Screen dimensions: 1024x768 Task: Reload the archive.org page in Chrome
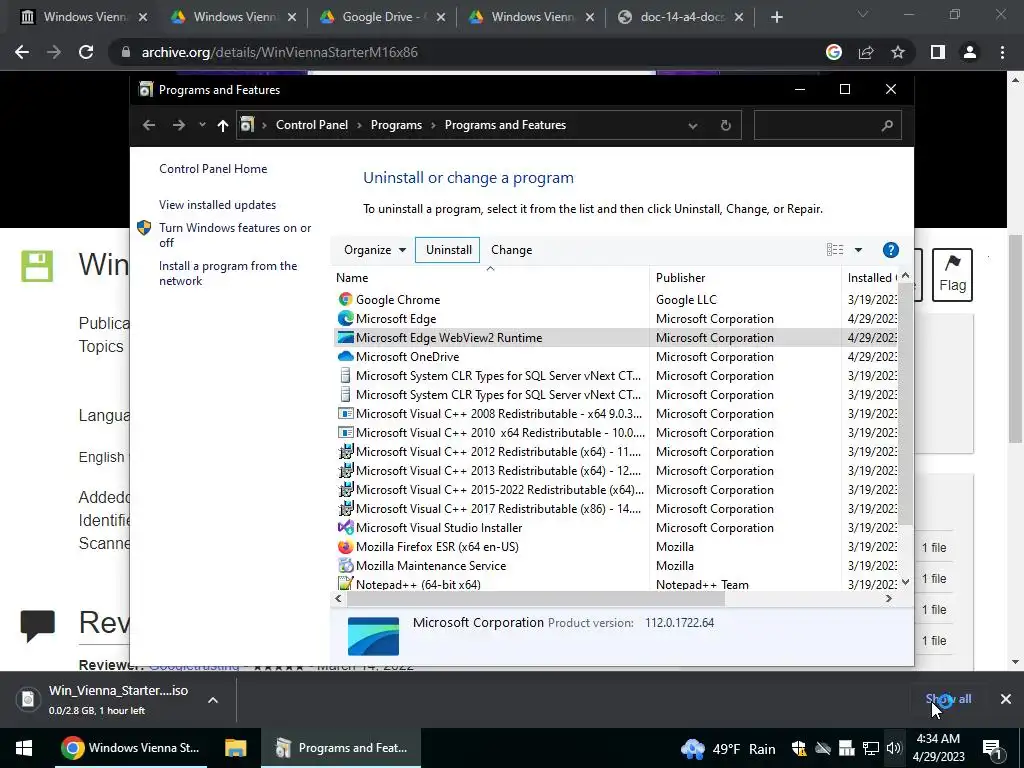coord(86,52)
